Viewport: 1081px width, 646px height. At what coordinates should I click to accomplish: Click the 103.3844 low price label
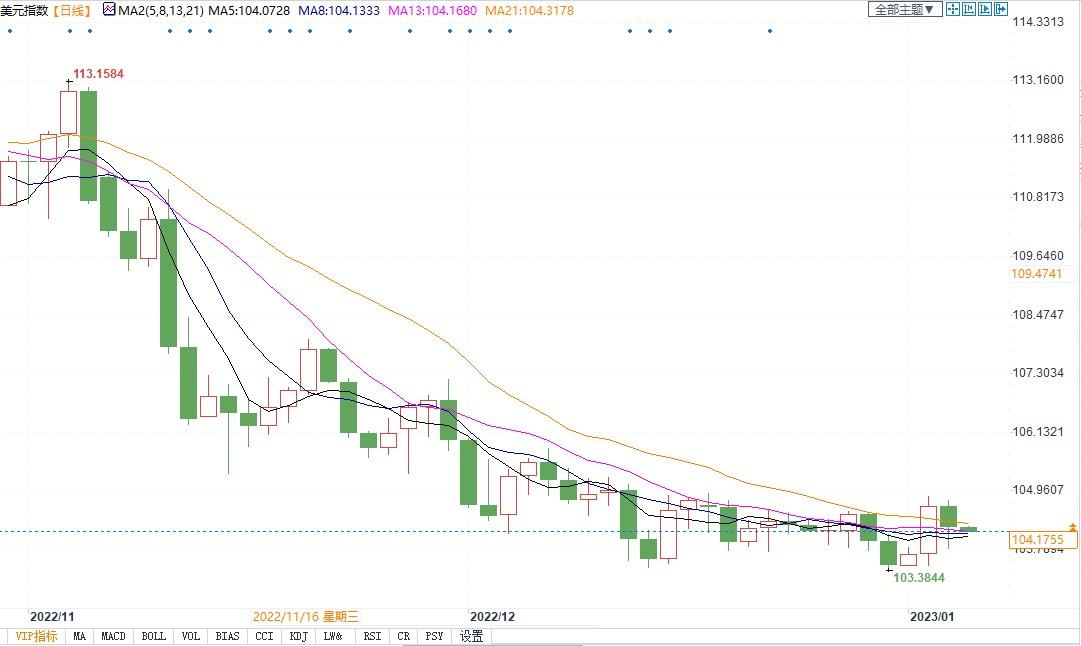pos(918,577)
